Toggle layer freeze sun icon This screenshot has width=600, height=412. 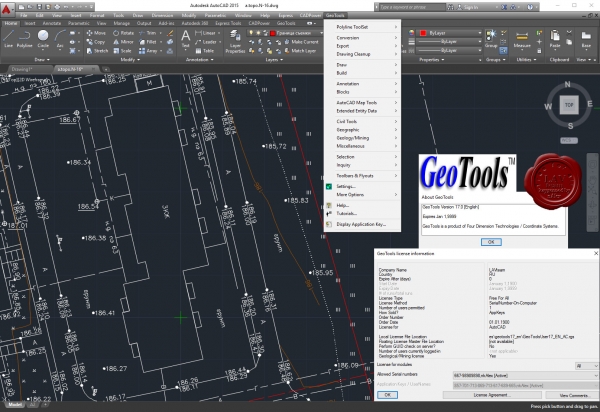pos(258,33)
